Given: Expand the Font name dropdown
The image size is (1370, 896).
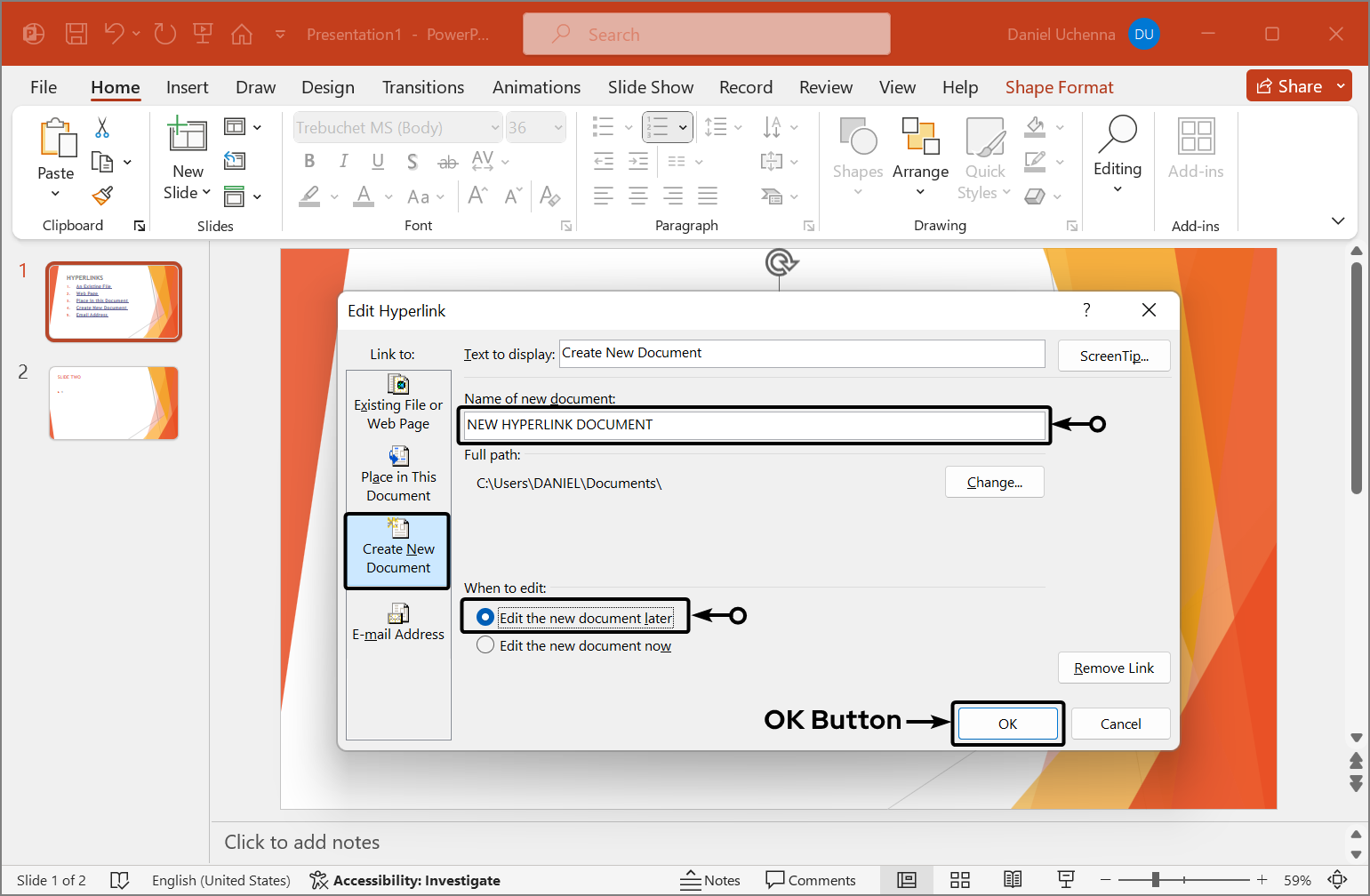Looking at the screenshot, I should 495,128.
